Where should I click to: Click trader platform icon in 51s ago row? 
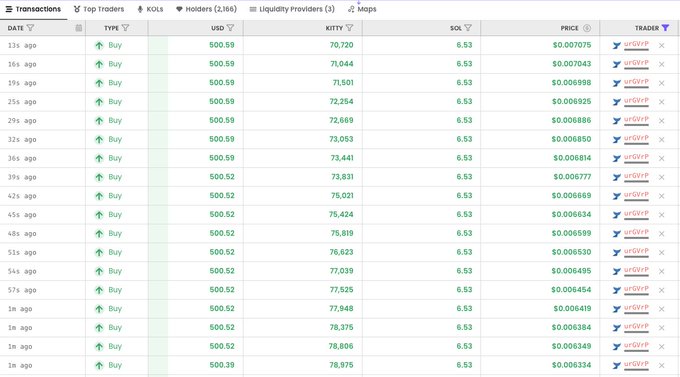617,252
